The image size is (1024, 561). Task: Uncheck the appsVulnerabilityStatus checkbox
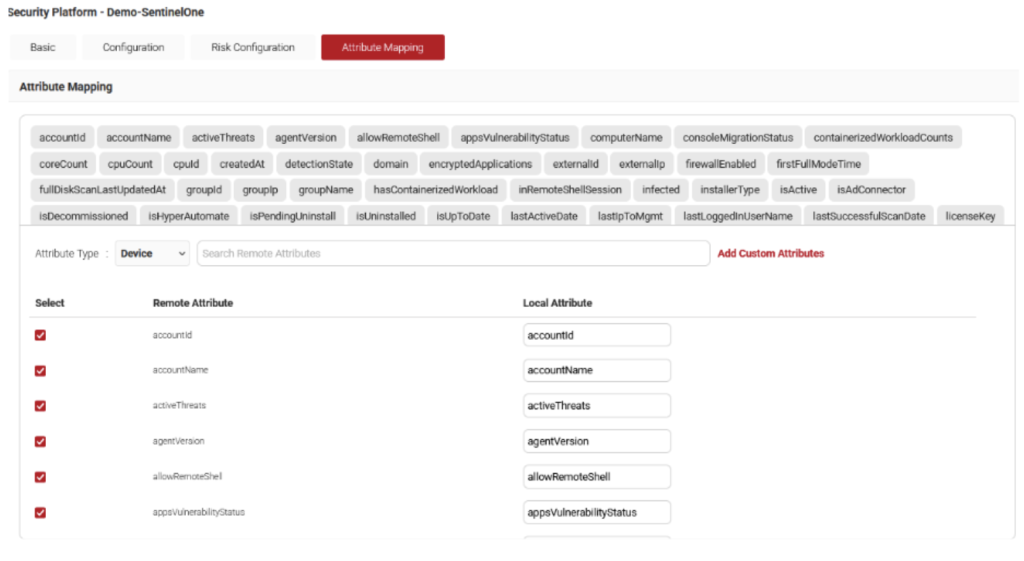coord(40,513)
